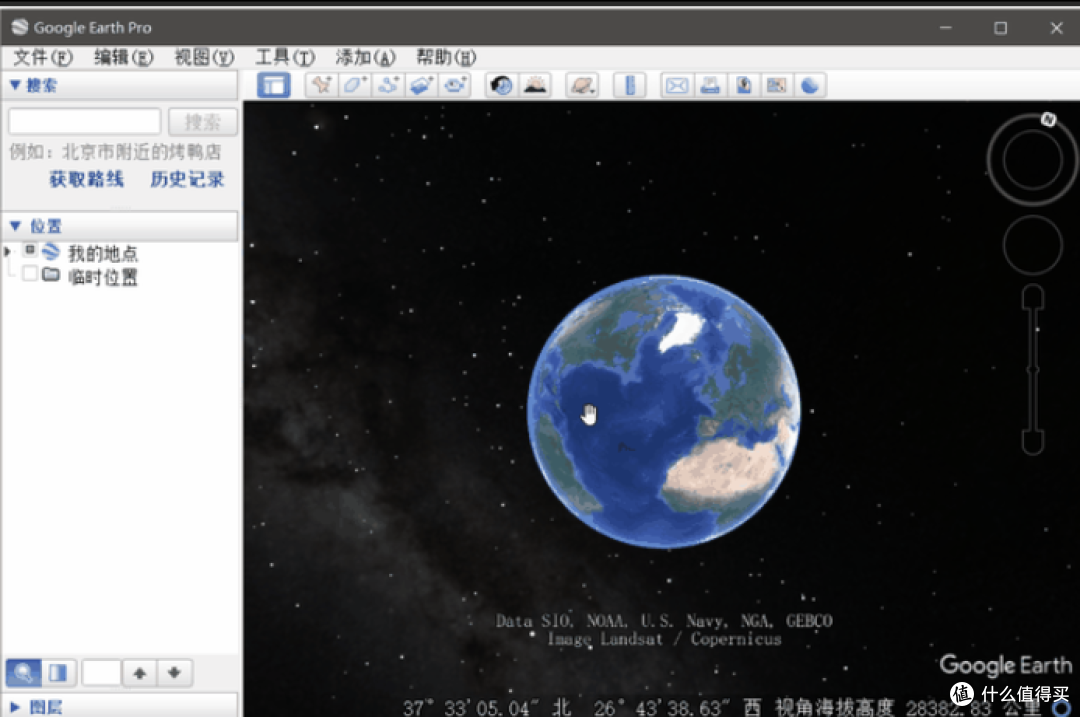Viewport: 1080px width, 717px height.
Task: Click the Google Earth logo in viewer
Action: 1006,665
